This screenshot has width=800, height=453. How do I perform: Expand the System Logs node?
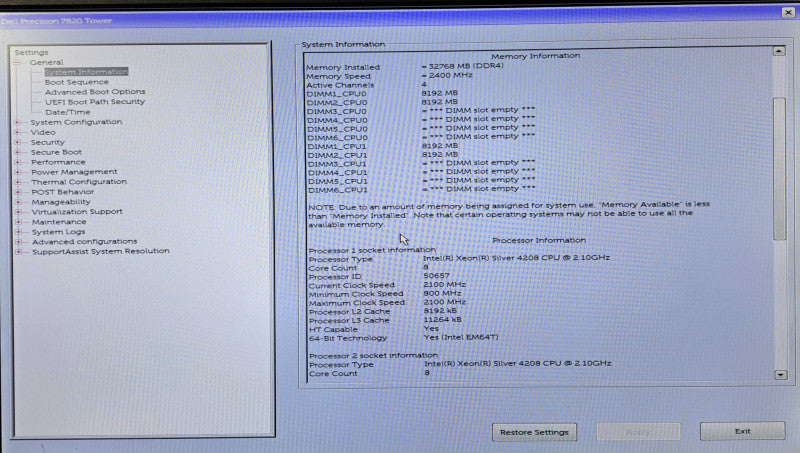18,232
